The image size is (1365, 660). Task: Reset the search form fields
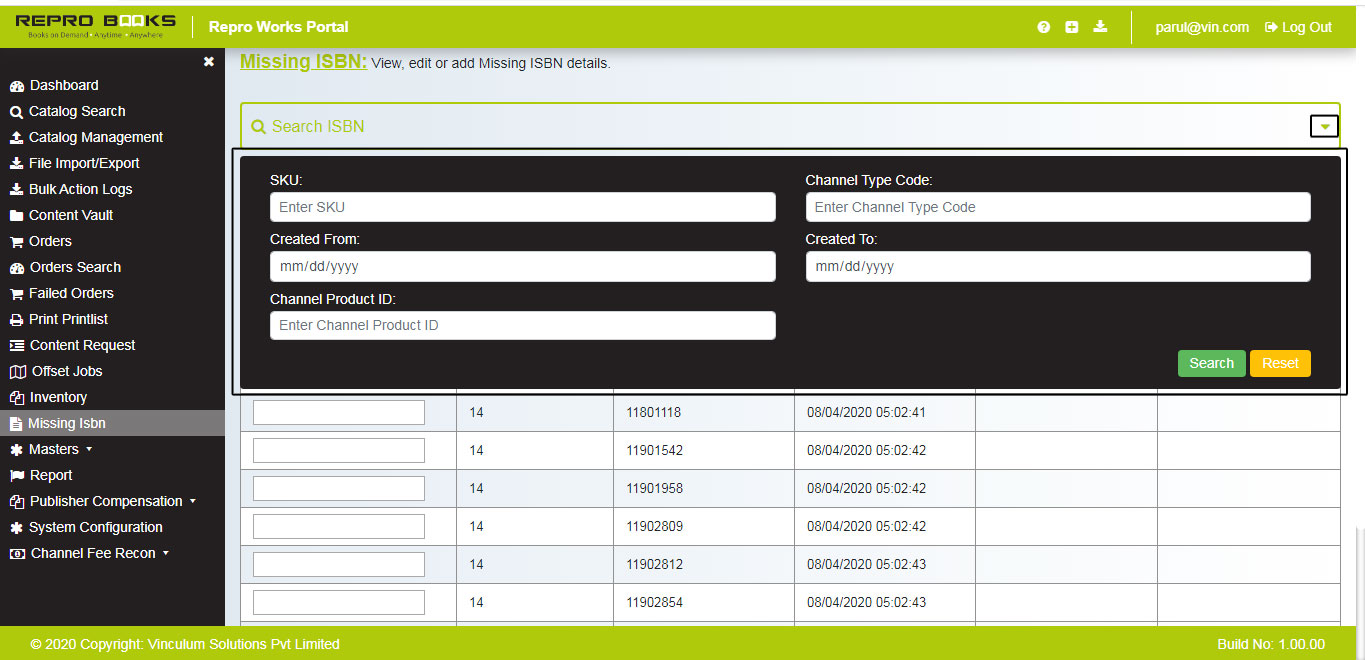[1280, 363]
